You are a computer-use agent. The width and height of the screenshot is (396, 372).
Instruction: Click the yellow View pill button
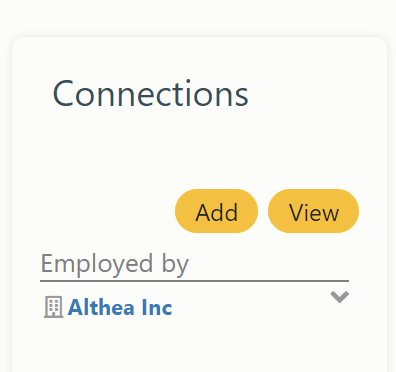pyautogui.click(x=313, y=211)
